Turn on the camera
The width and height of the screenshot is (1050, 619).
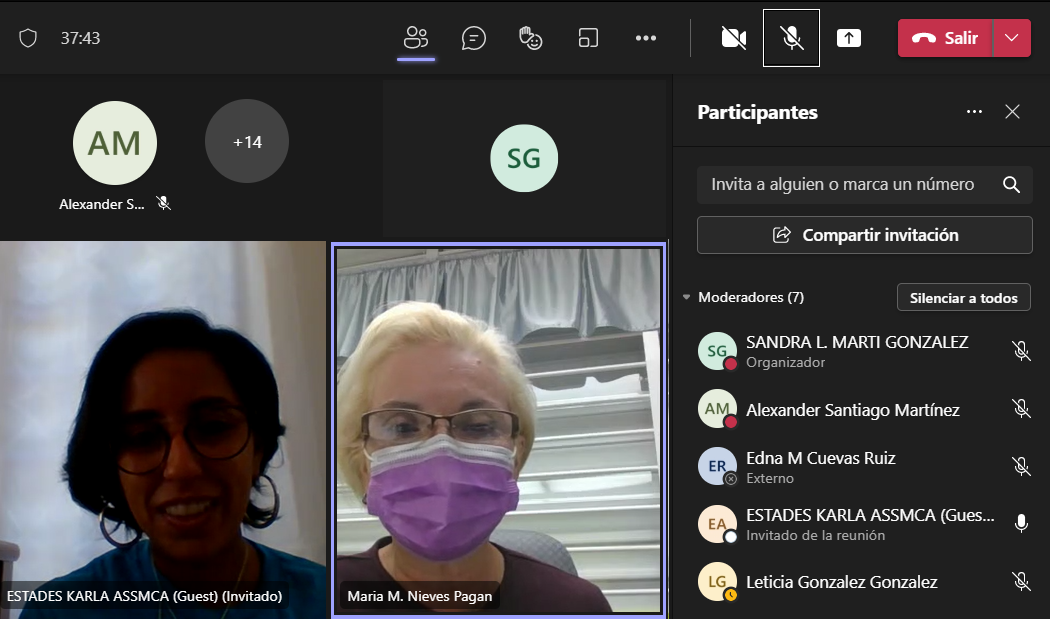(x=734, y=38)
